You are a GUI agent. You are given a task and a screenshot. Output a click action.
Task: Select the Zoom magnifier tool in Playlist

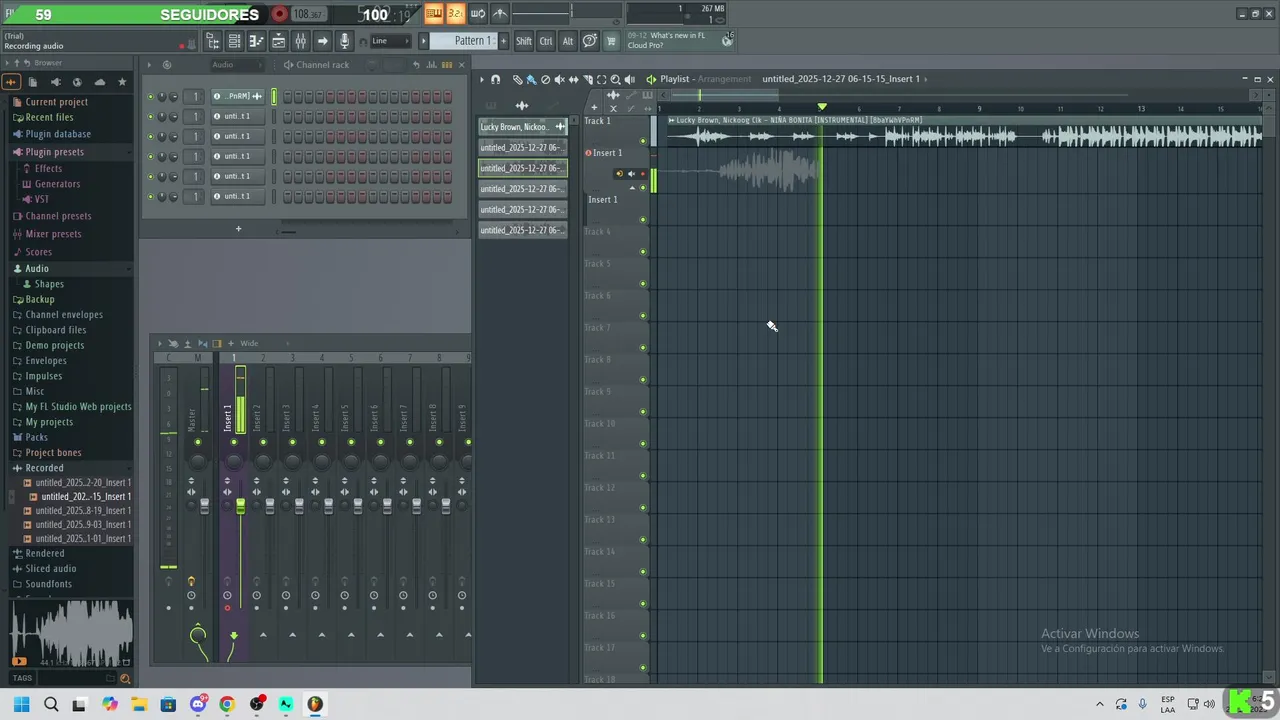(x=615, y=79)
